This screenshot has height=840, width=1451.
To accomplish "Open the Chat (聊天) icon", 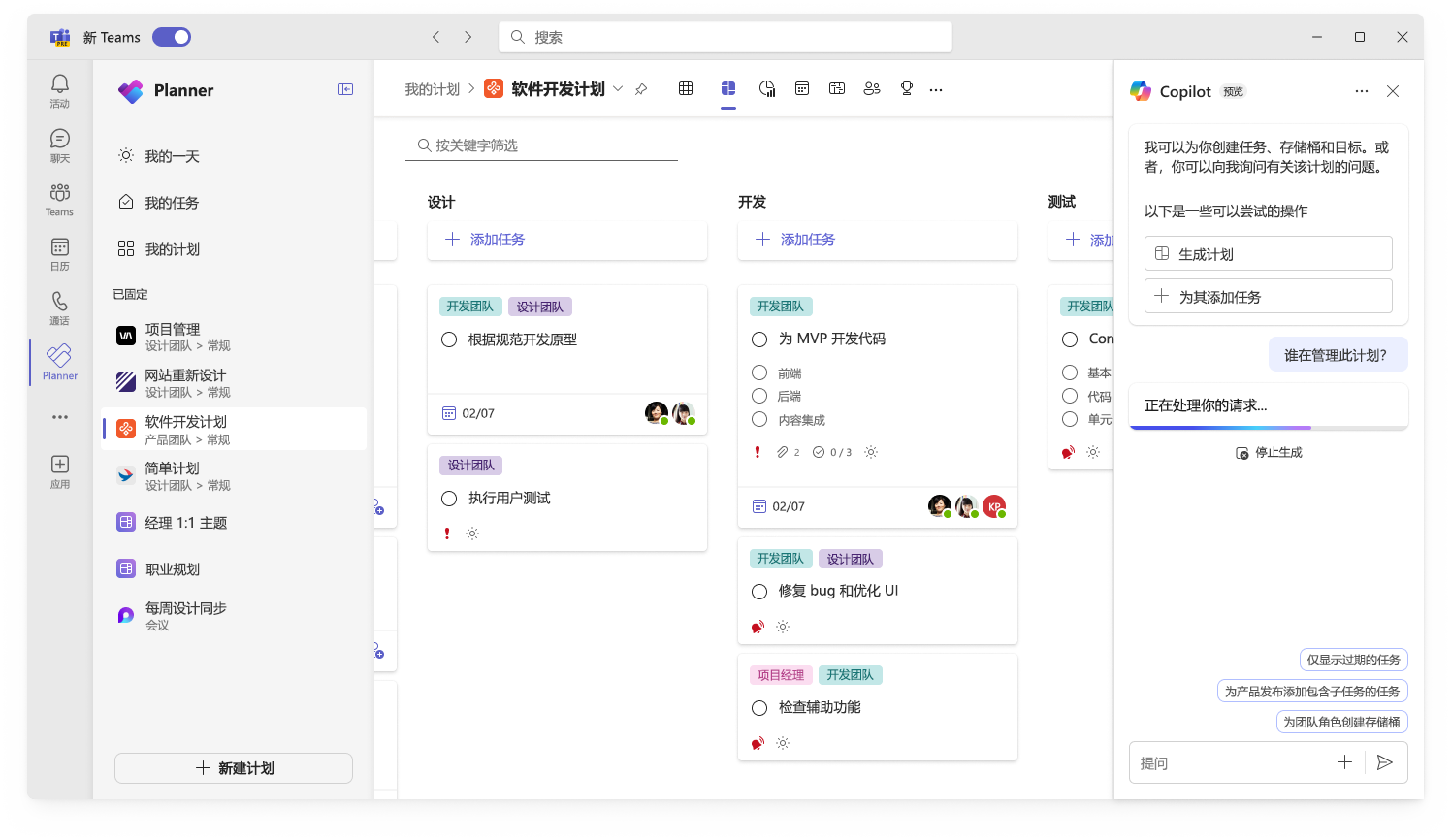I will click(60, 139).
